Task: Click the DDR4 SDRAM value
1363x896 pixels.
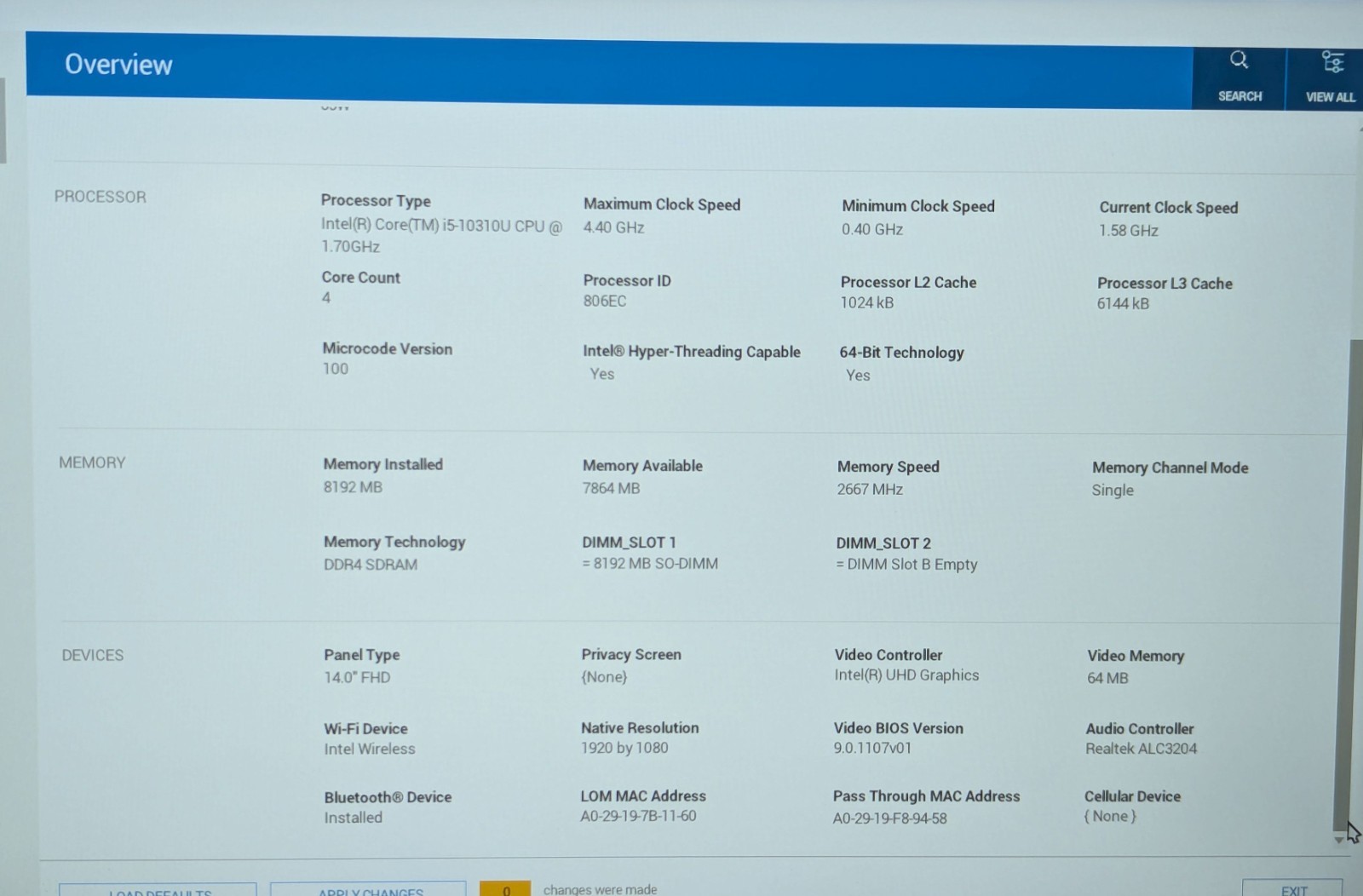Action: pyautogui.click(x=371, y=565)
